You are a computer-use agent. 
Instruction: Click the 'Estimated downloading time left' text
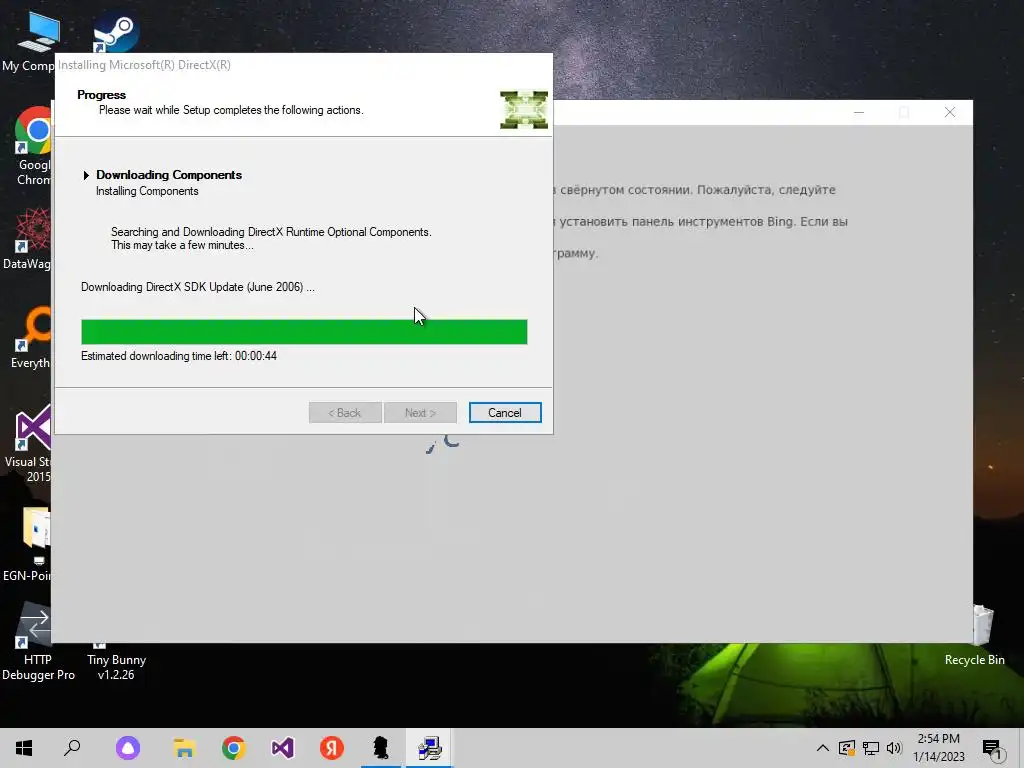point(179,356)
